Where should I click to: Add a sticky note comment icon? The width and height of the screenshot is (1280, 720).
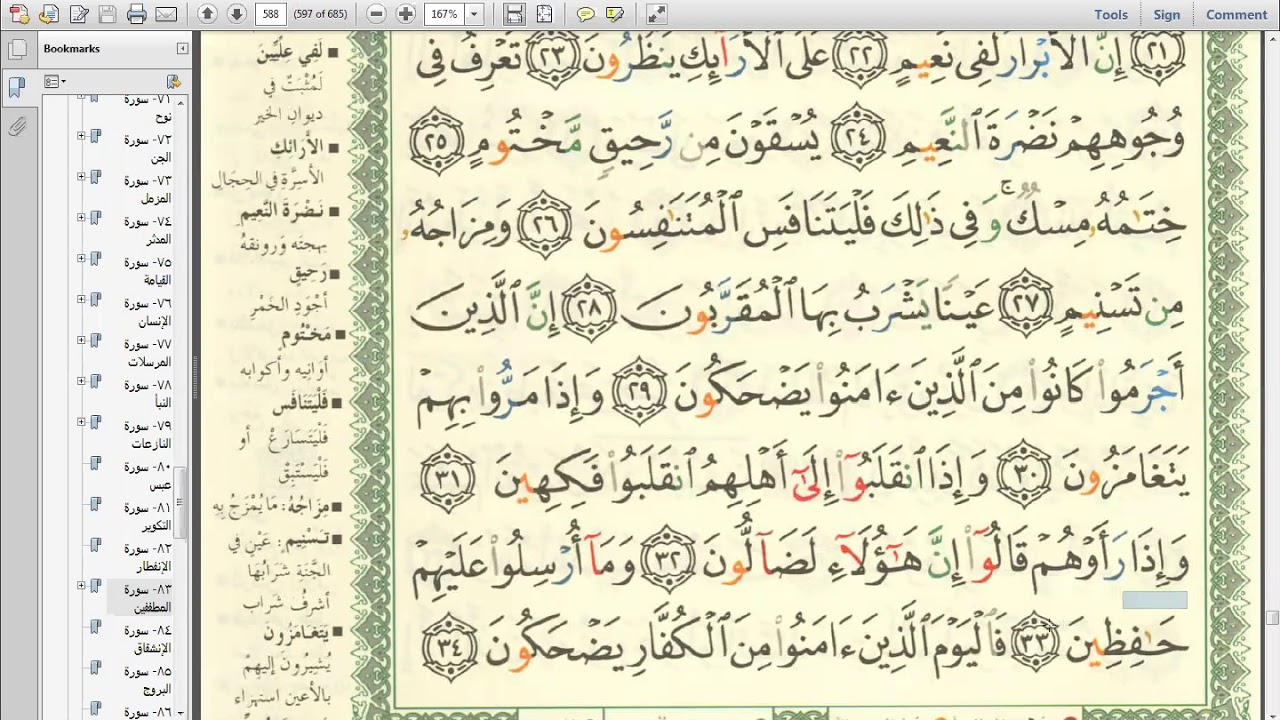(x=586, y=14)
